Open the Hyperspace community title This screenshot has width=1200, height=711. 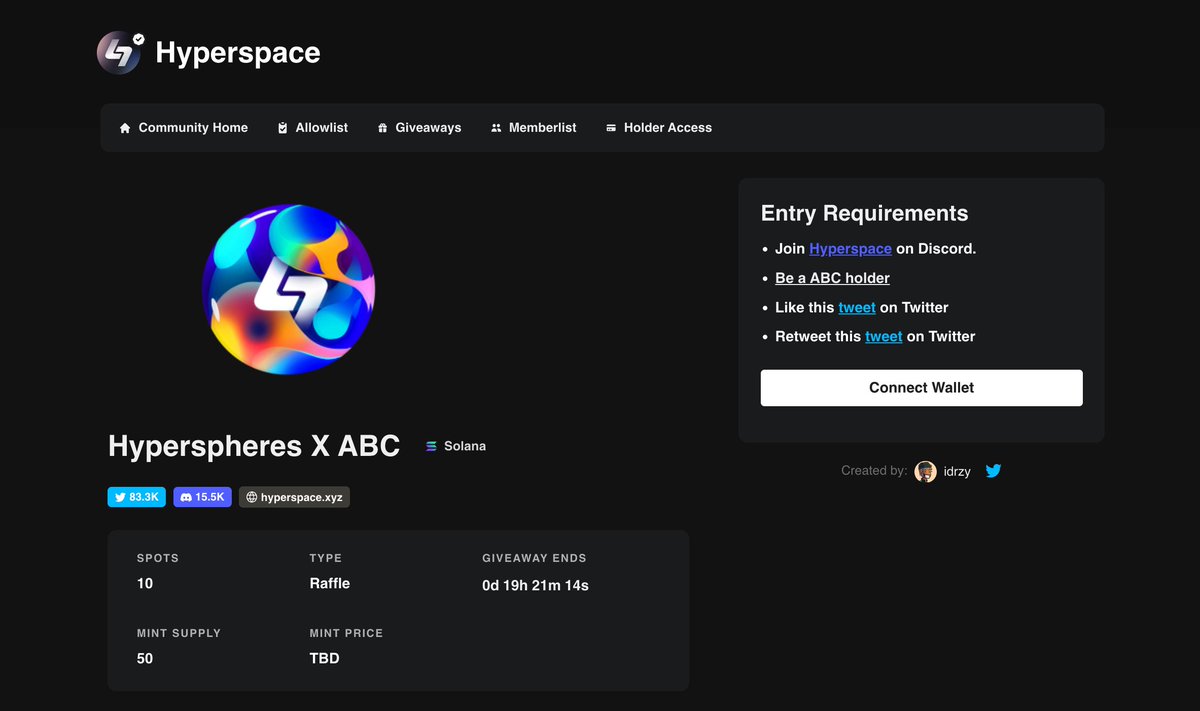click(238, 53)
